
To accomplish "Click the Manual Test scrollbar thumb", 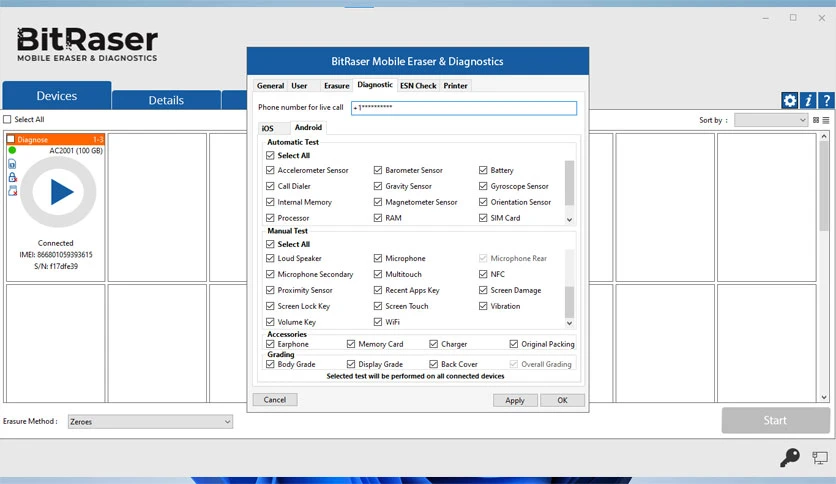I will (x=569, y=302).
